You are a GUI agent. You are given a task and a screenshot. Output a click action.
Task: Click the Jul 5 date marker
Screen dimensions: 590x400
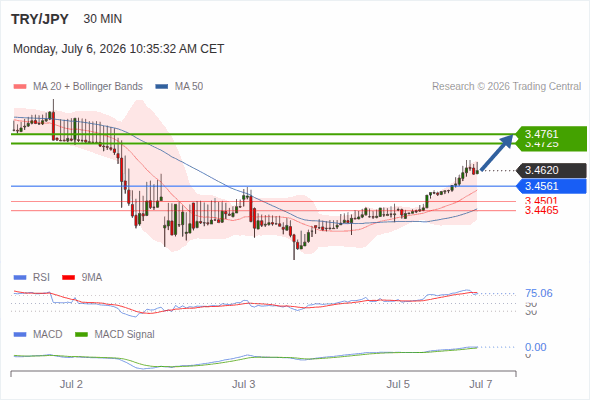398,384
